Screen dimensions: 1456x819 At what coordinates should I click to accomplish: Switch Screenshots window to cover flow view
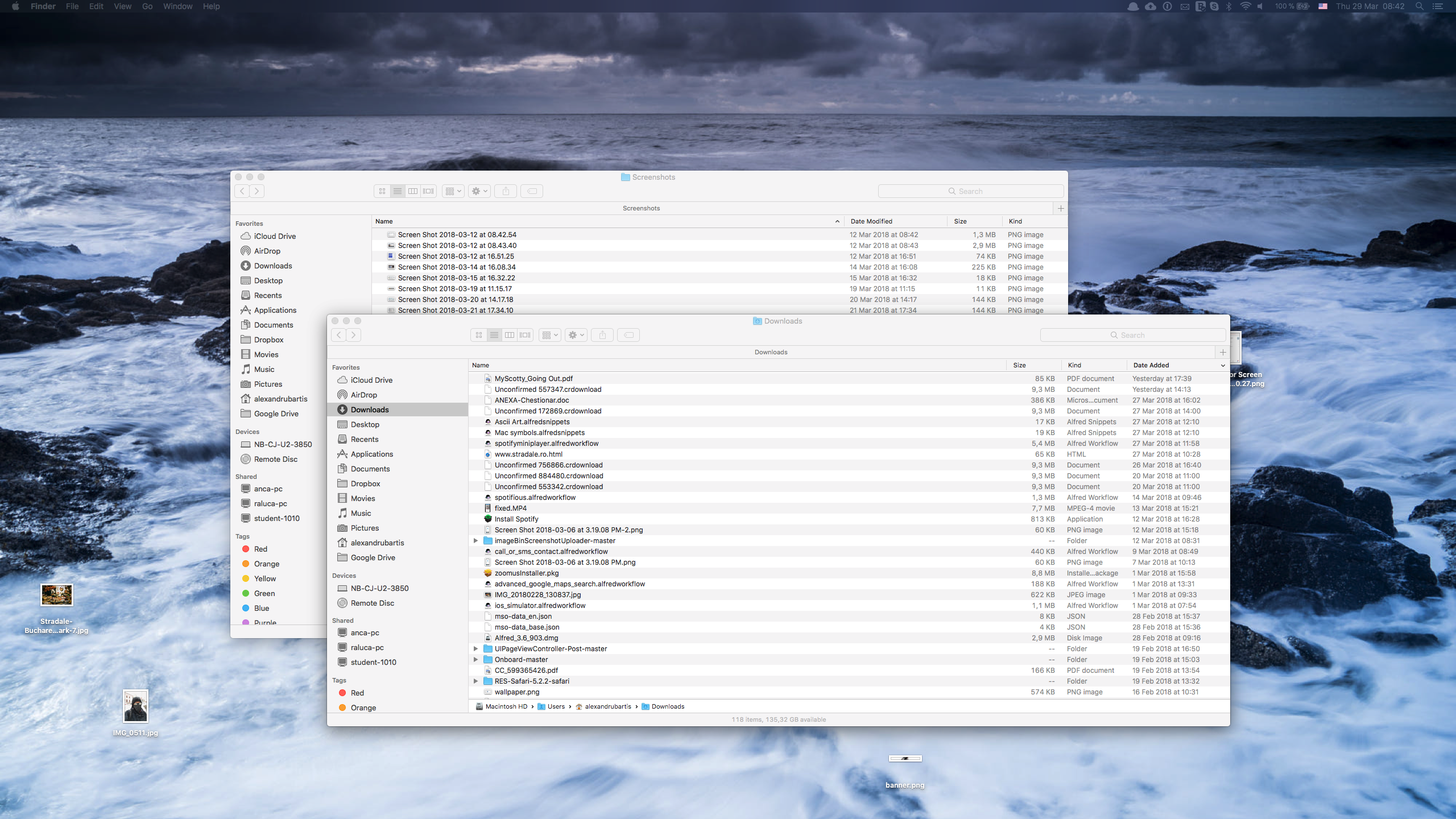(x=429, y=191)
